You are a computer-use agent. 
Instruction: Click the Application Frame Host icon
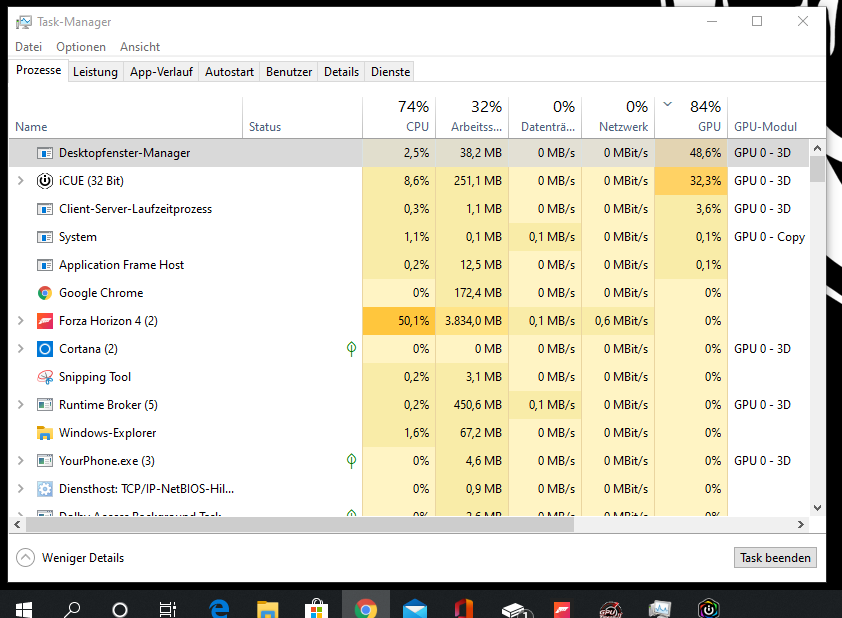click(x=45, y=265)
